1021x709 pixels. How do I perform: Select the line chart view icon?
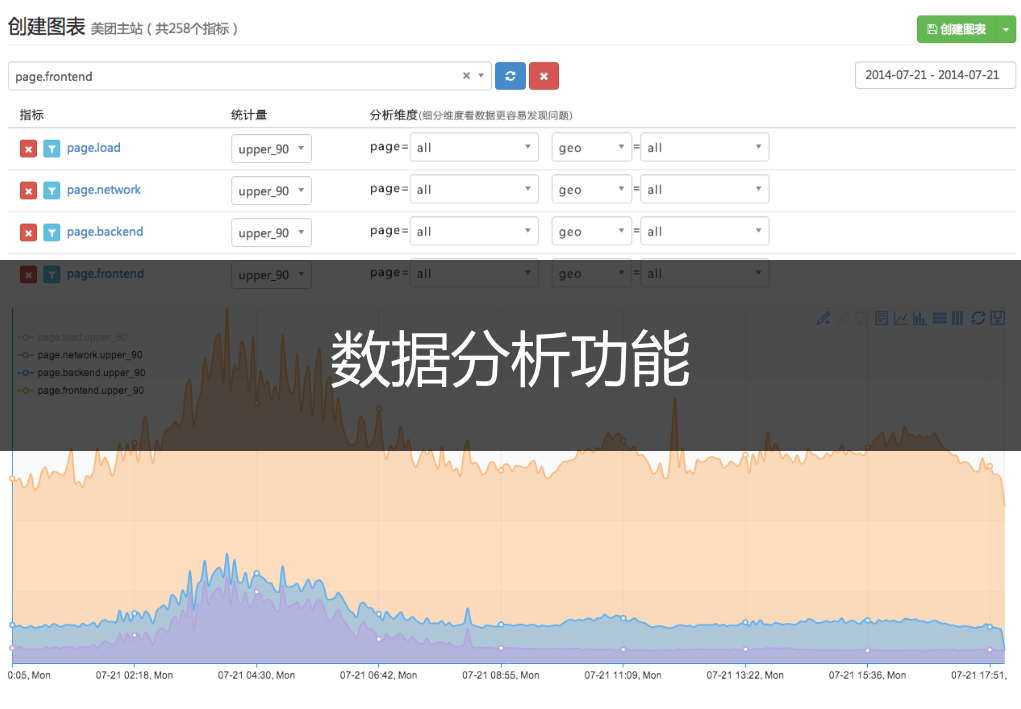901,318
